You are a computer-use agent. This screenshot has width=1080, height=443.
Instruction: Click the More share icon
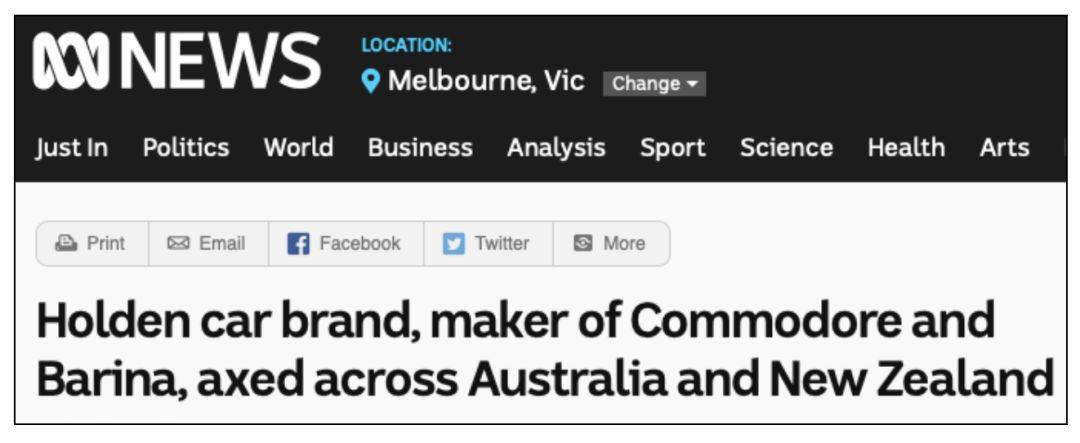pos(583,243)
